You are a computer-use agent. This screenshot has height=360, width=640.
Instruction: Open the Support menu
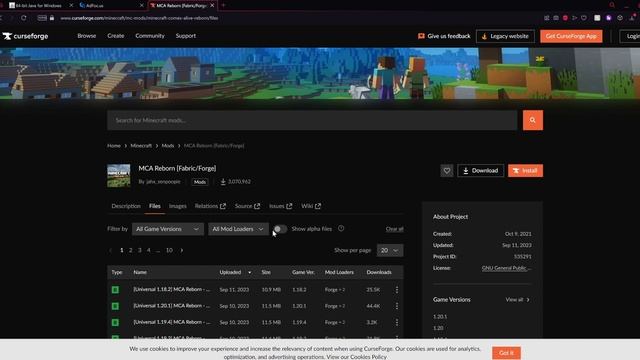[186, 36]
